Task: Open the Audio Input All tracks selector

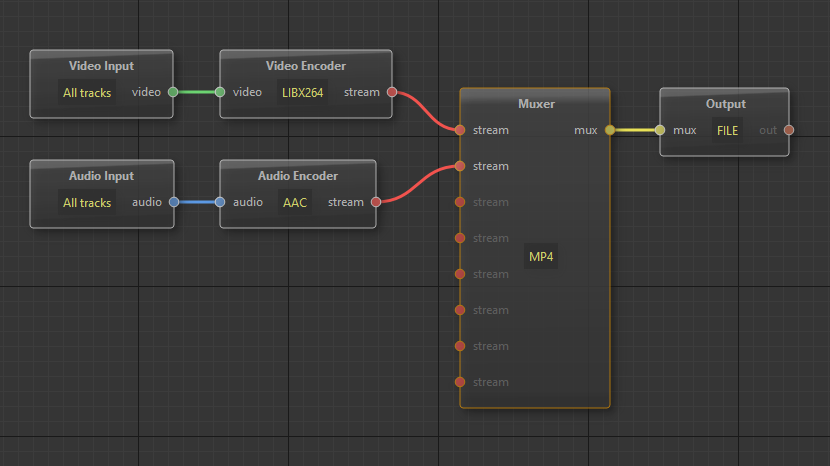Action: pyautogui.click(x=87, y=202)
